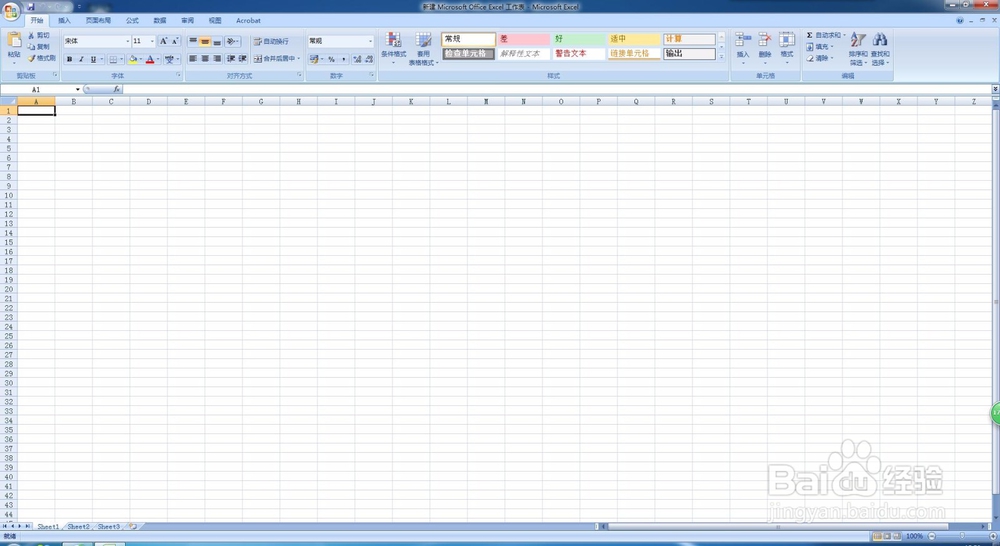
Task: Switch to the 插入 (Insert) ribbon tab
Action: (x=64, y=20)
